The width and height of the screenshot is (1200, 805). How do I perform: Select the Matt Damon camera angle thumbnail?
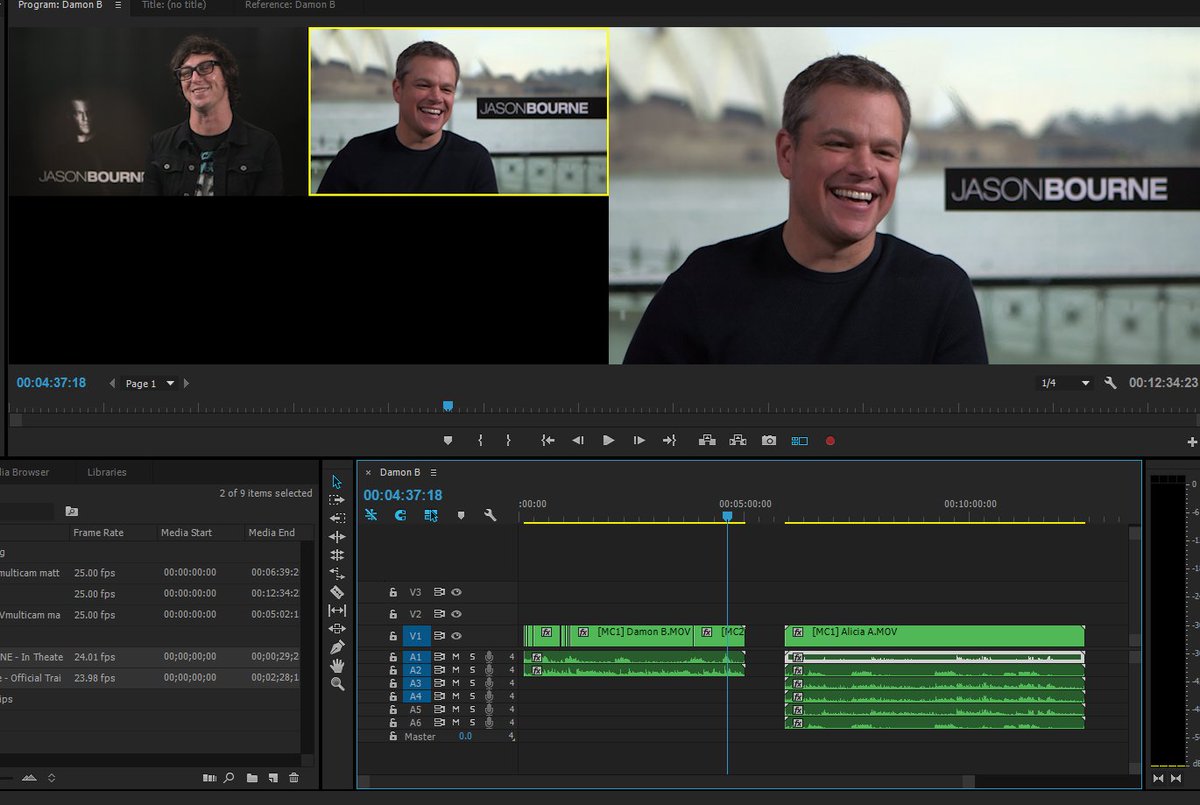click(x=458, y=111)
